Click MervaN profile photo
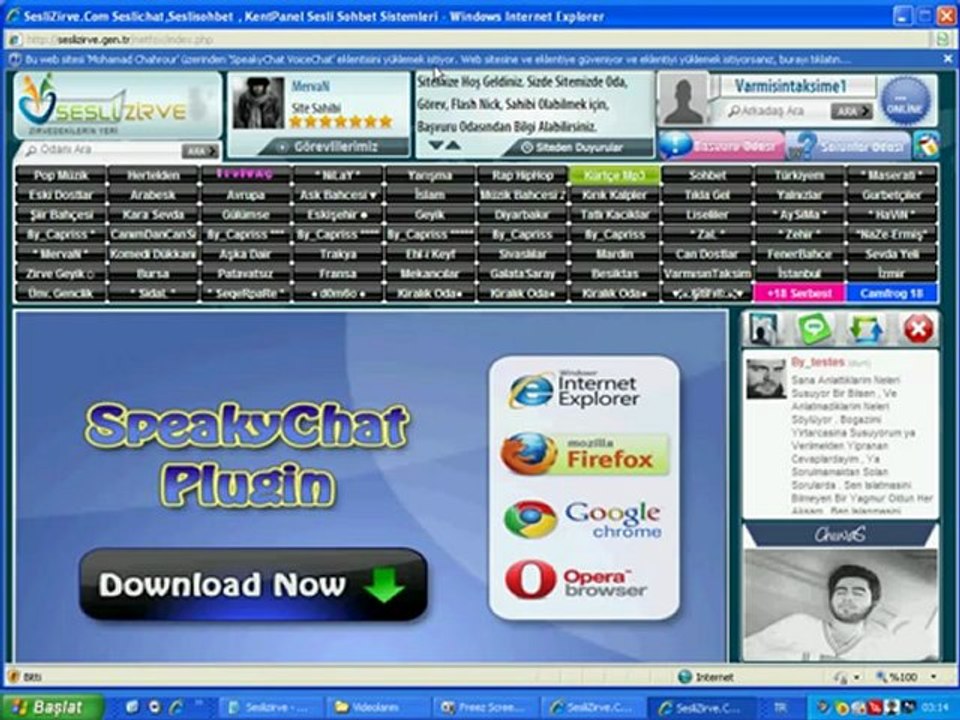Screen dimensions: 960x720 click(x=258, y=102)
